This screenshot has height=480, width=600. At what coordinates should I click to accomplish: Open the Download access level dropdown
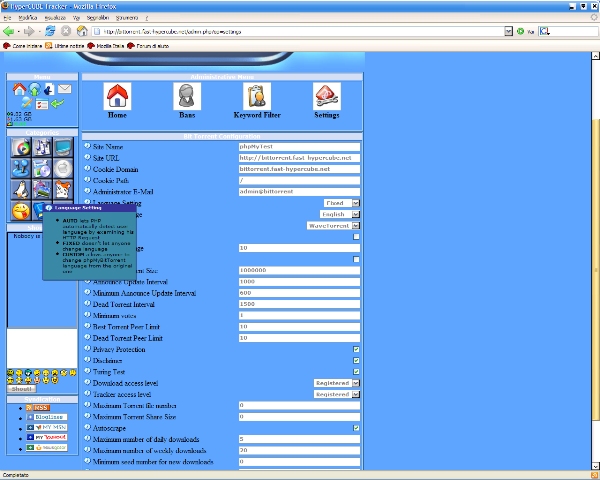tap(337, 382)
